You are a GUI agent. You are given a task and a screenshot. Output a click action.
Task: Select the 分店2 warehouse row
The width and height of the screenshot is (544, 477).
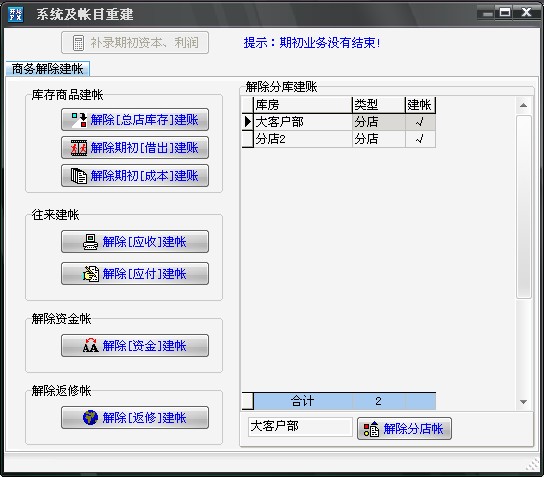pos(339,139)
